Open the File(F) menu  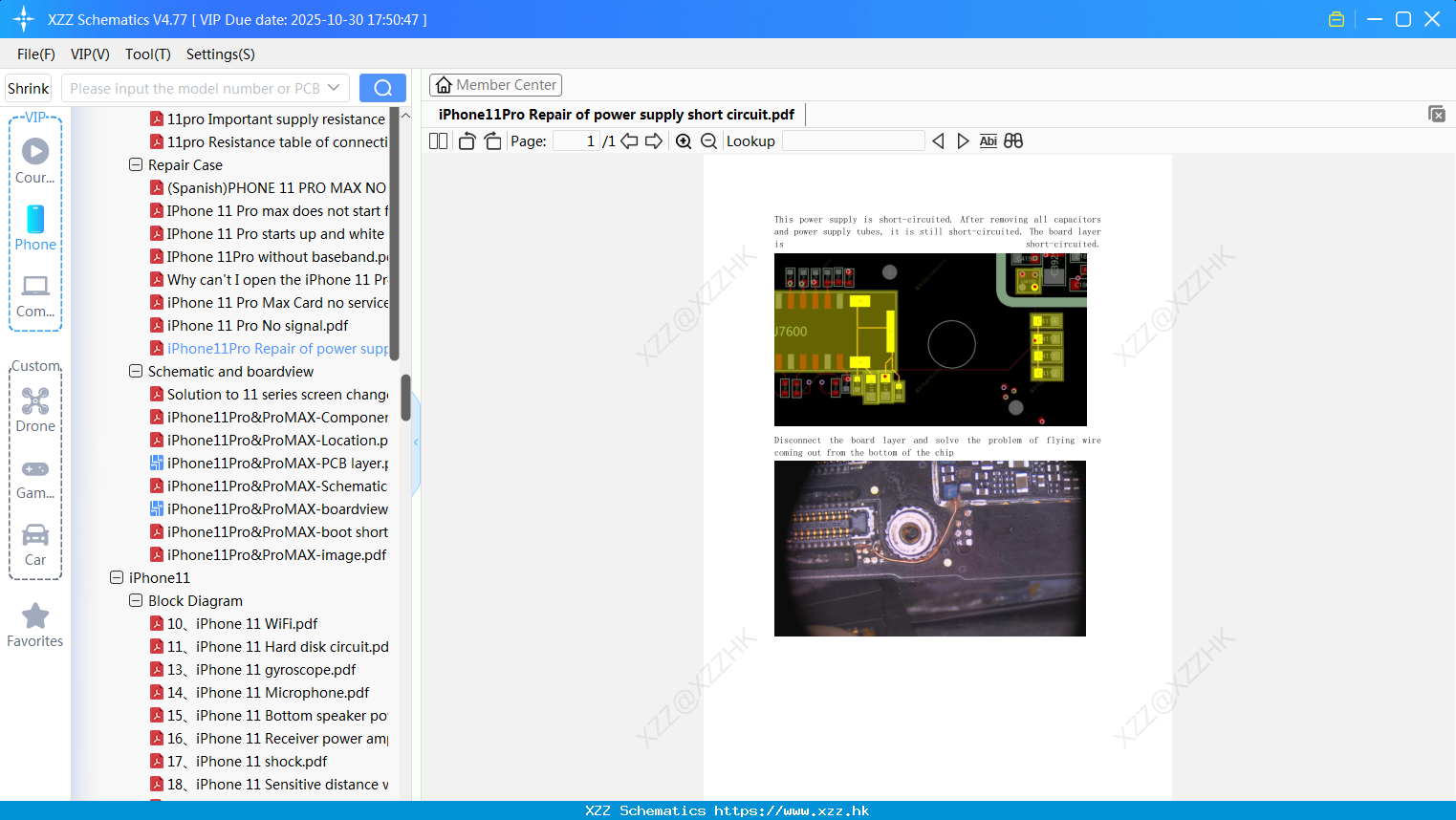[36, 54]
